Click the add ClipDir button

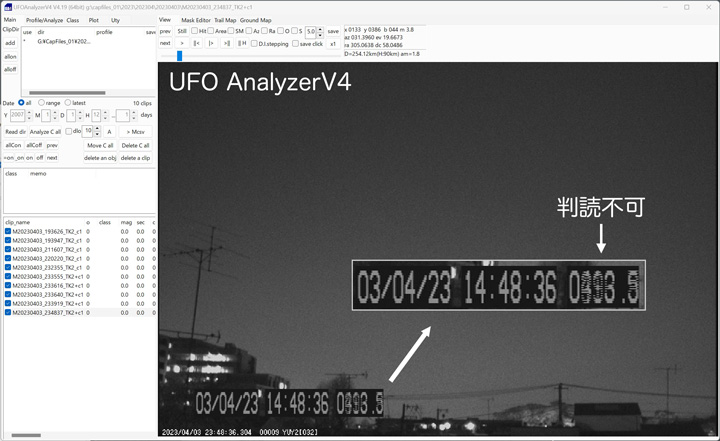[x=10, y=43]
